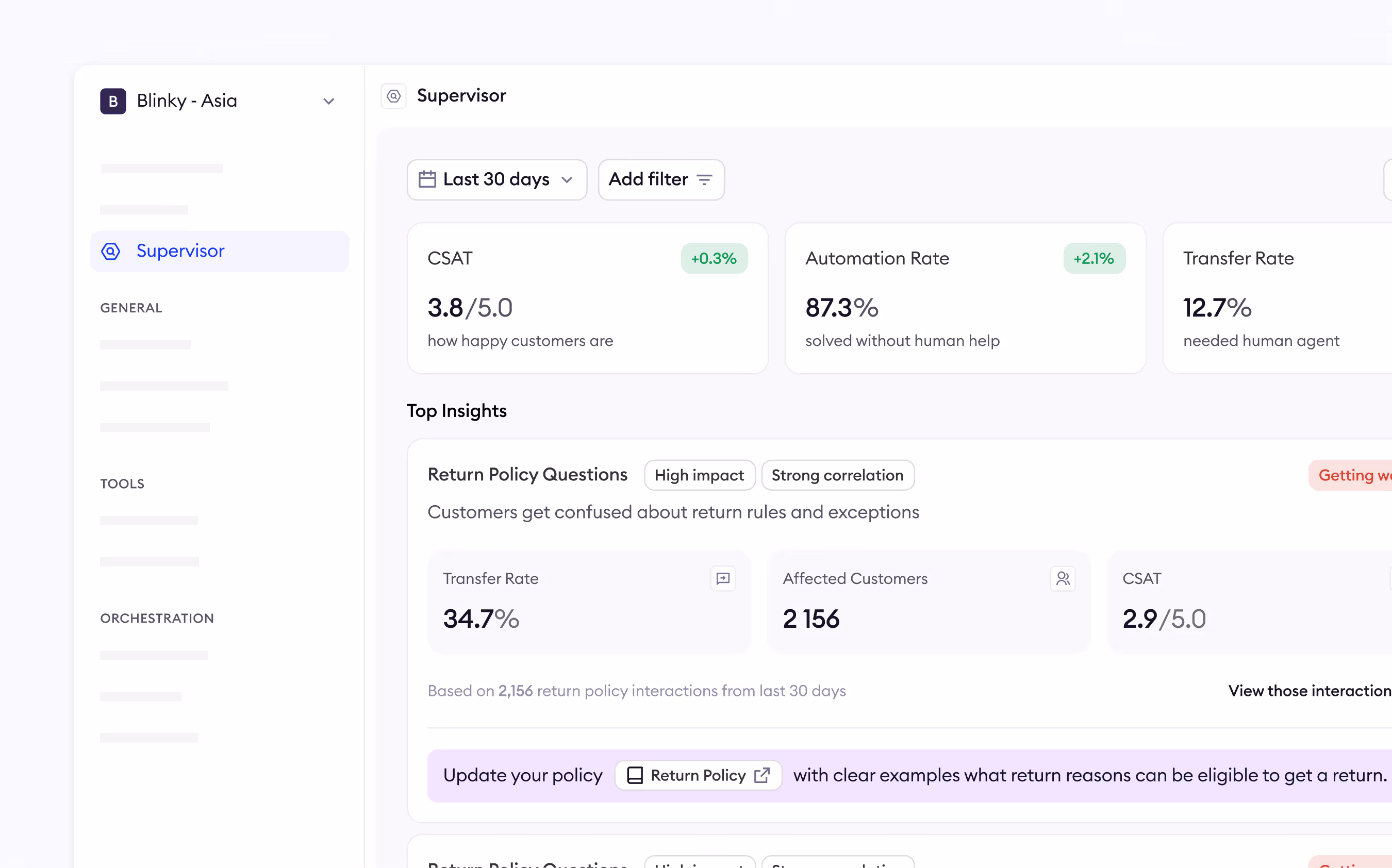Click the CSAT +0.3% change badge

click(x=714, y=258)
